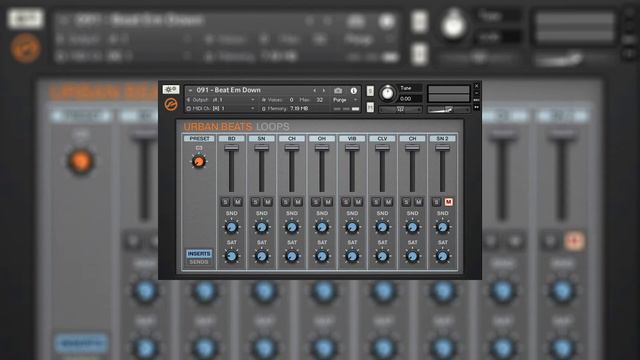Image resolution: width=640 pixels, height=360 pixels.
Task: Show the instrument info icon
Action: (353, 90)
